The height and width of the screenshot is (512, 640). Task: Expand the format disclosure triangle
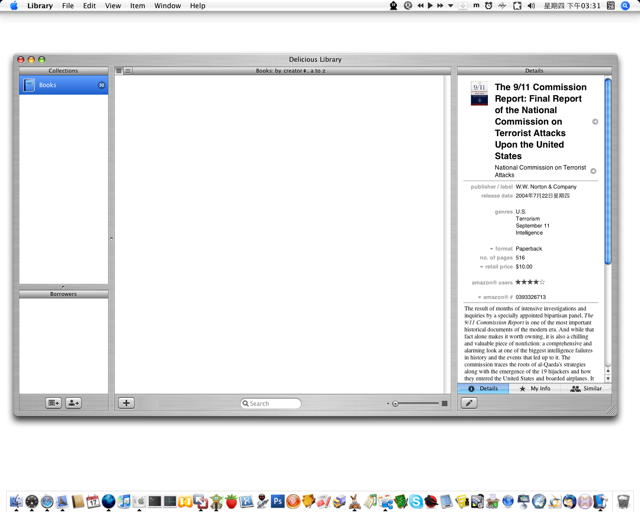tap(491, 249)
